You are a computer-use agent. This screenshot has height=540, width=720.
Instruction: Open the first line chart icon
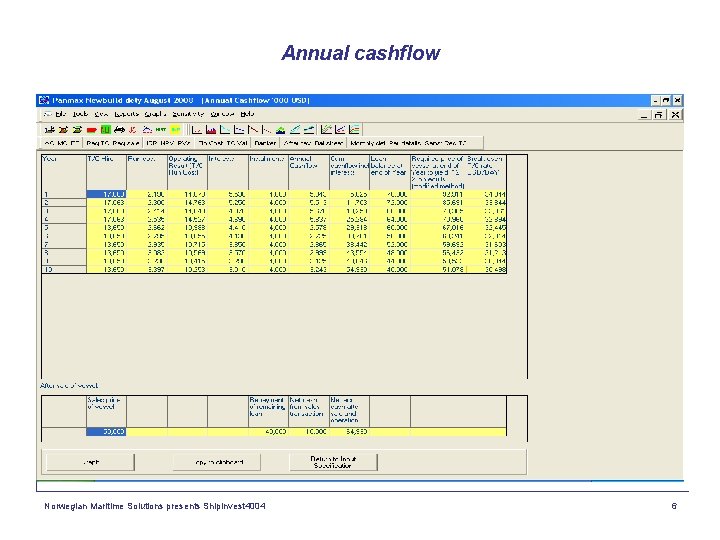[197, 130]
